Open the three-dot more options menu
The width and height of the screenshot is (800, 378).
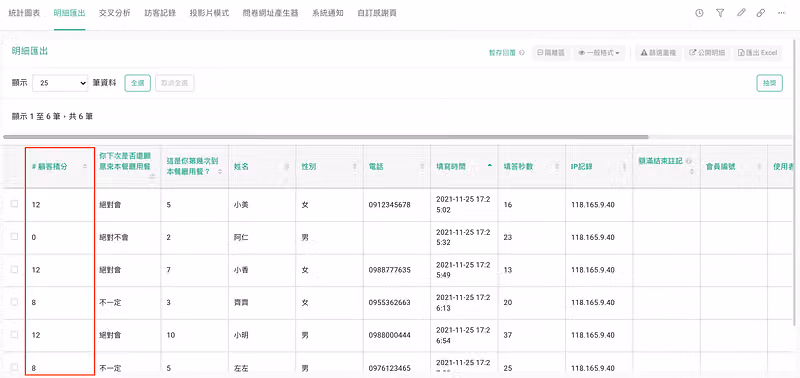coord(781,13)
